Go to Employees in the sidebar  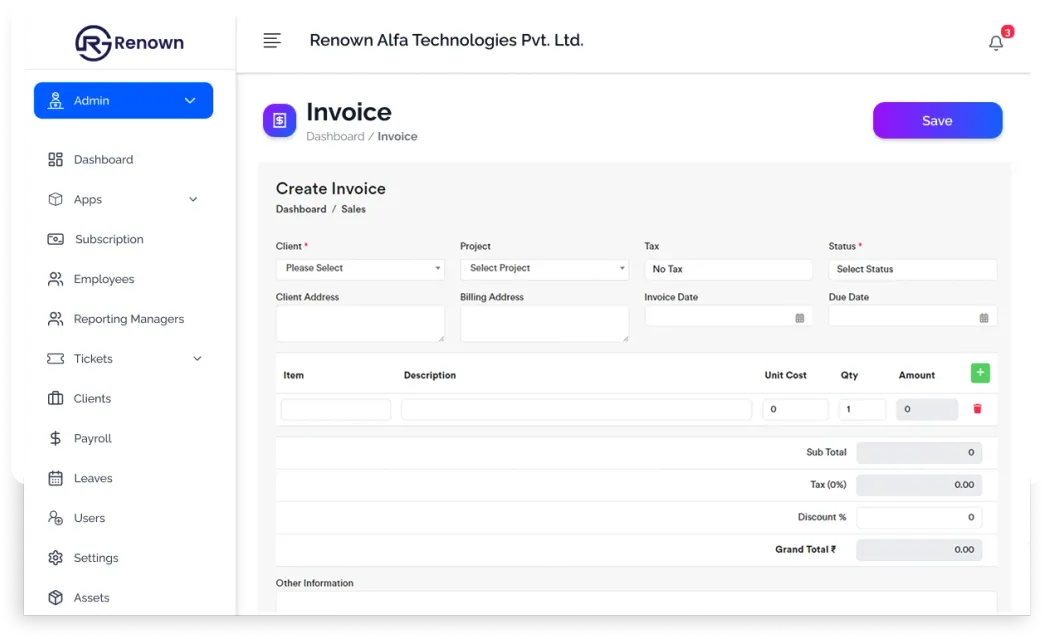103,279
